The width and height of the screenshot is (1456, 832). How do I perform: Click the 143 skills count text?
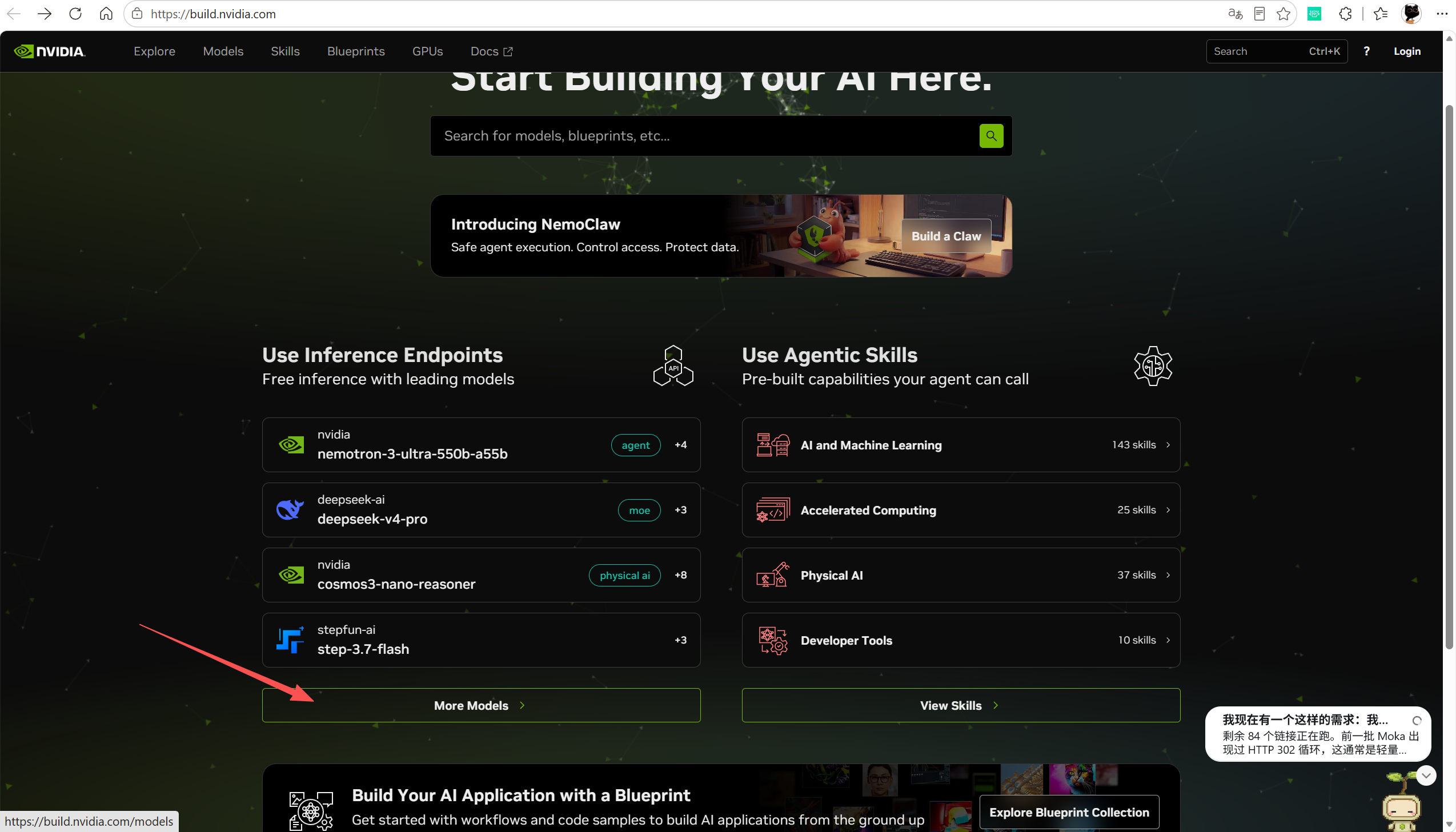coord(1134,445)
